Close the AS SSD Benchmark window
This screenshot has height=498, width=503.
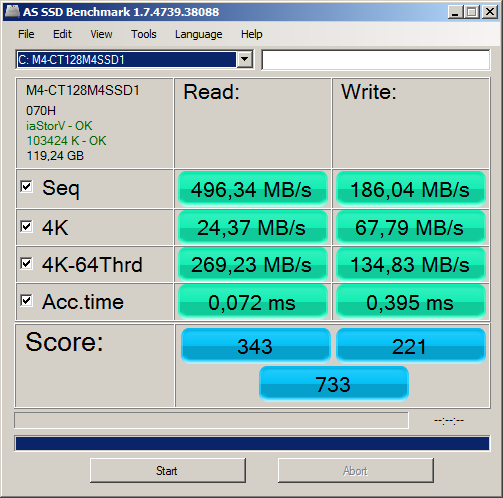click(490, 12)
